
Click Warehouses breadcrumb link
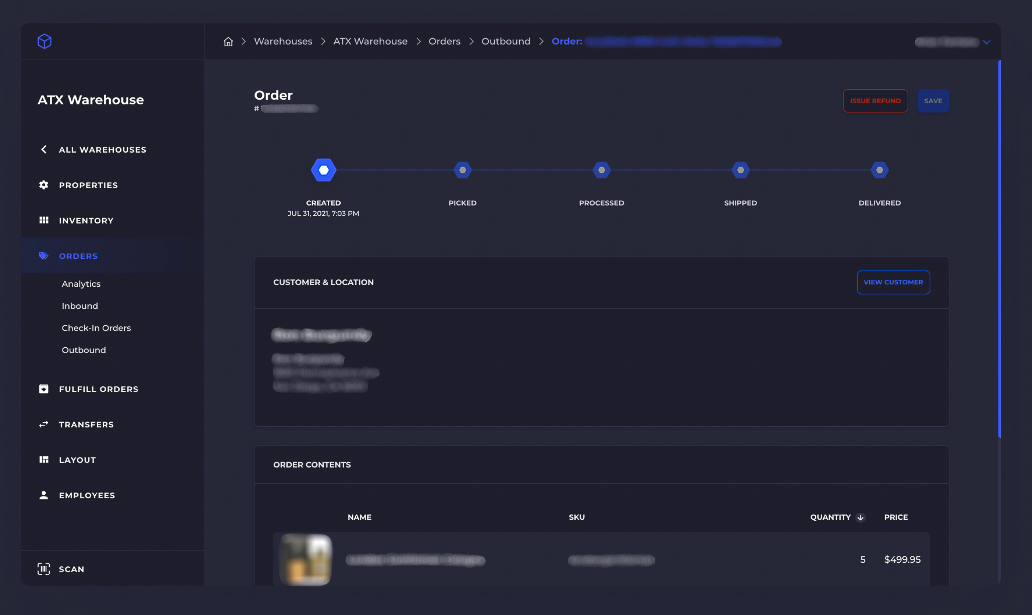(x=283, y=41)
